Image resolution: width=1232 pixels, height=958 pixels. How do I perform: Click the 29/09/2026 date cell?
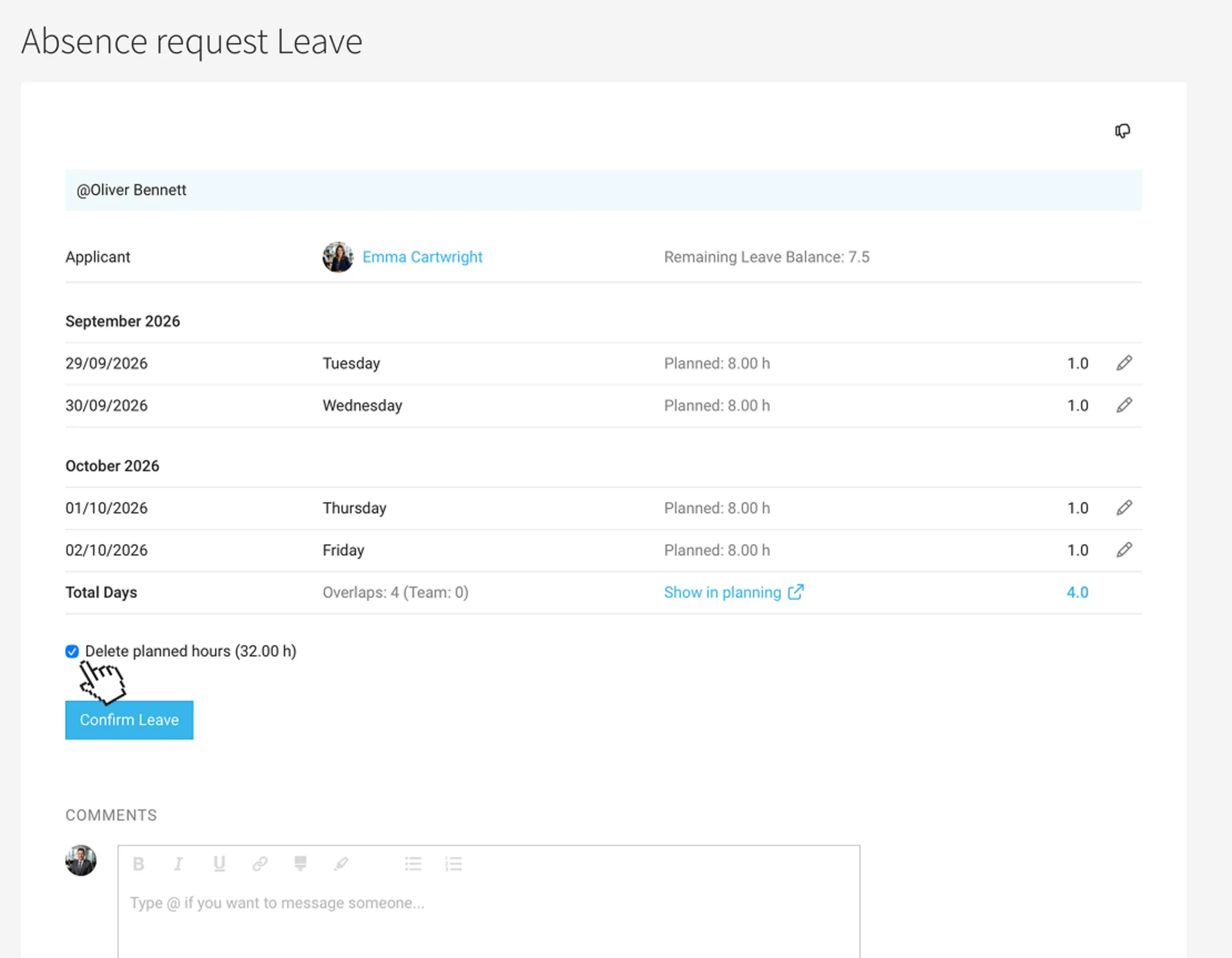tap(106, 363)
